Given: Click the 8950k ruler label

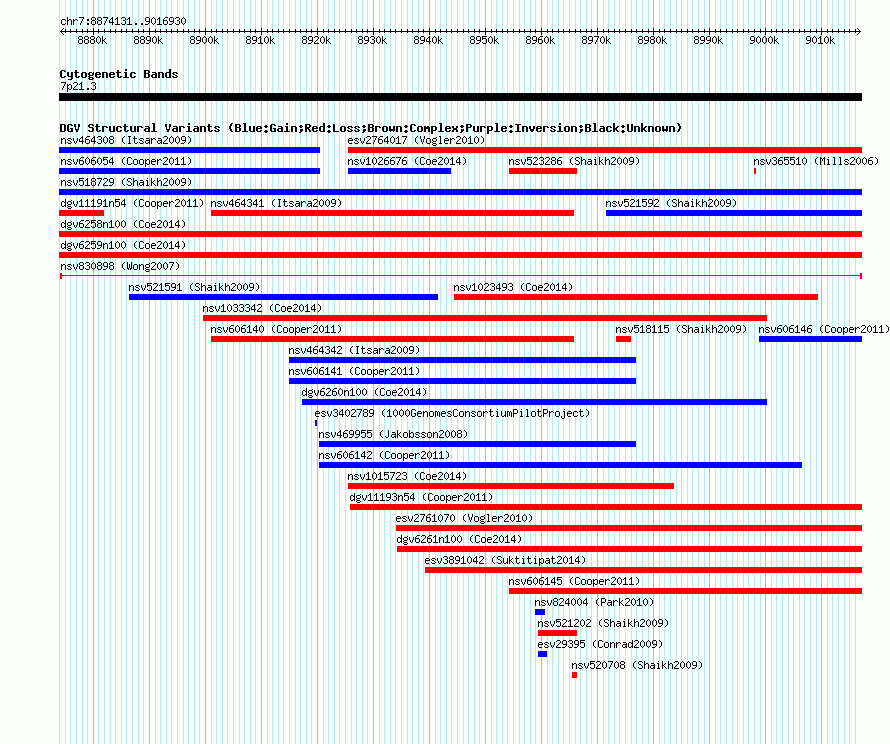Looking at the screenshot, I should click(x=484, y=40).
